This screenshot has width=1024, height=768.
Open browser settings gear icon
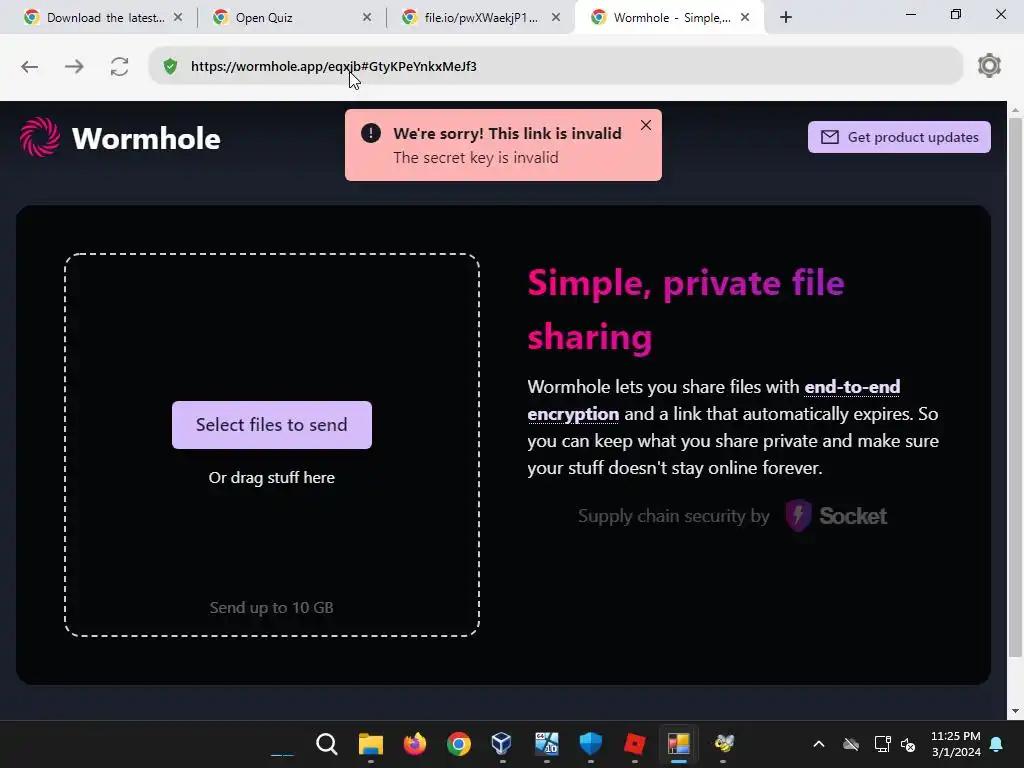[x=989, y=66]
